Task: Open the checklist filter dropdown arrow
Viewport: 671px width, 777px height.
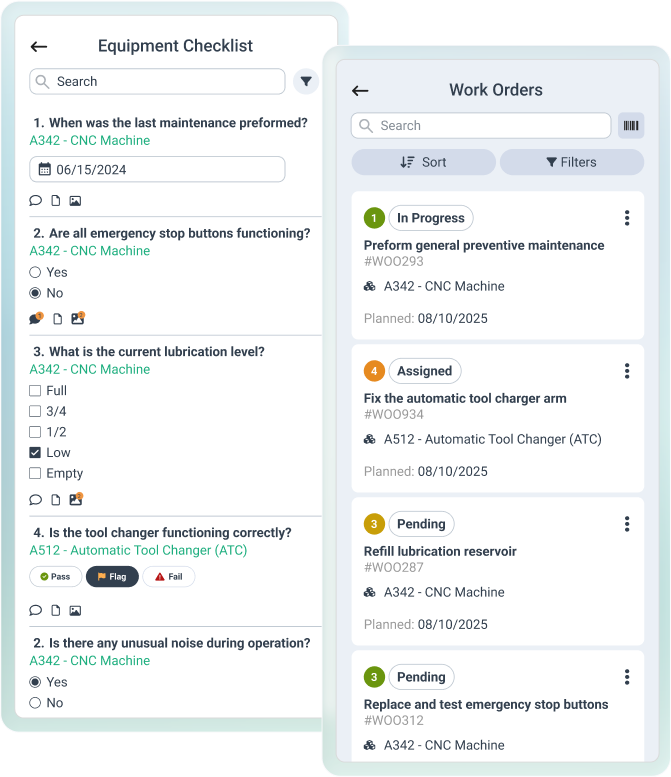Action: pos(306,81)
